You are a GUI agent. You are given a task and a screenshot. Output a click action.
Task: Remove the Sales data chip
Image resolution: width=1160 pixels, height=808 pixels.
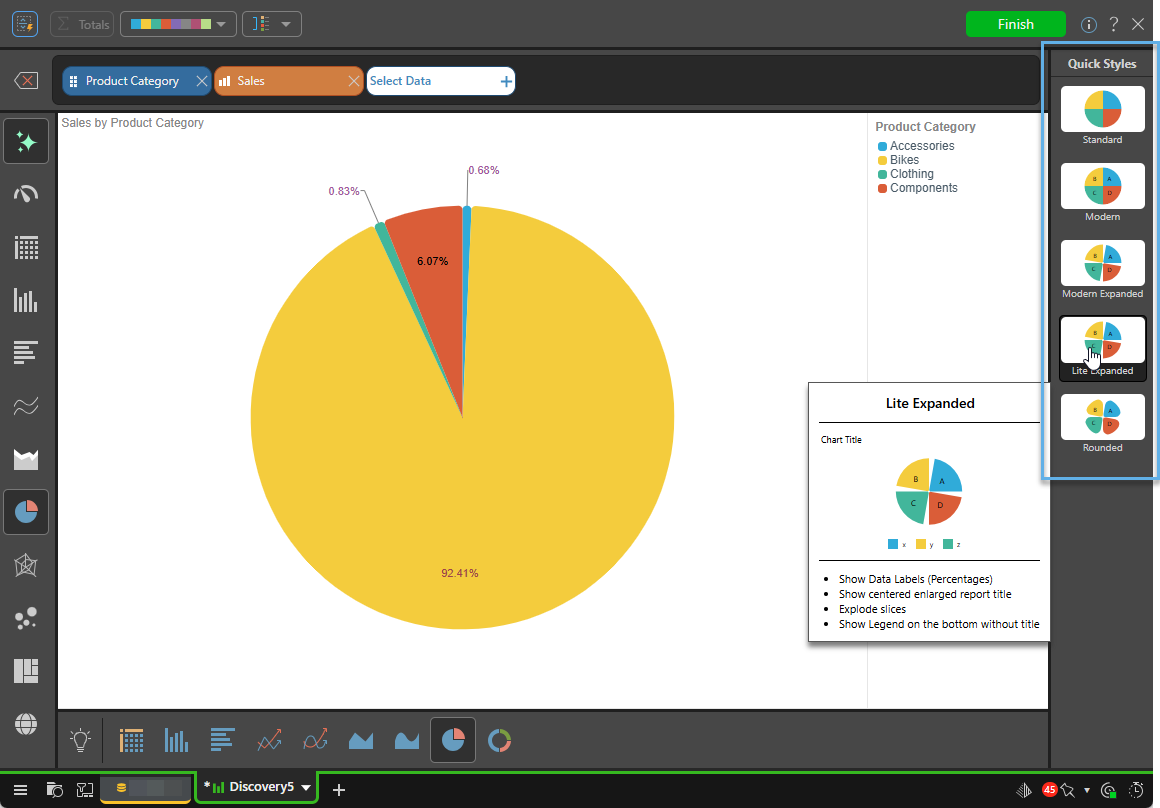click(x=353, y=81)
